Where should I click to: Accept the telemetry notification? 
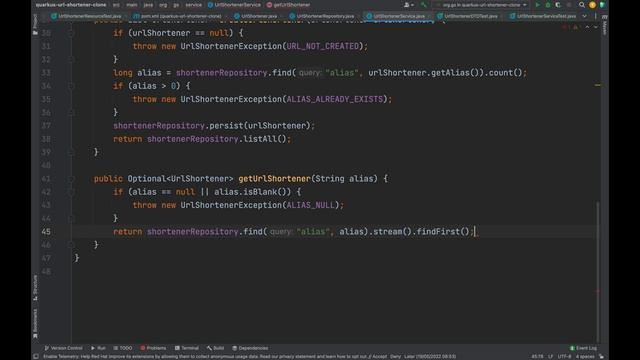pos(380,356)
